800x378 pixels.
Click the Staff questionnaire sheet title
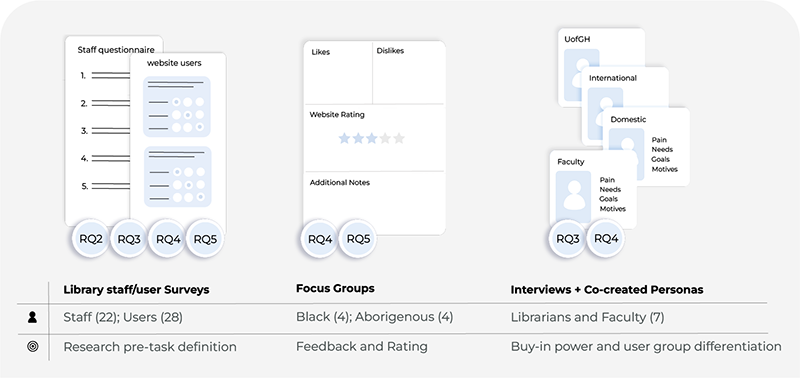[116, 50]
